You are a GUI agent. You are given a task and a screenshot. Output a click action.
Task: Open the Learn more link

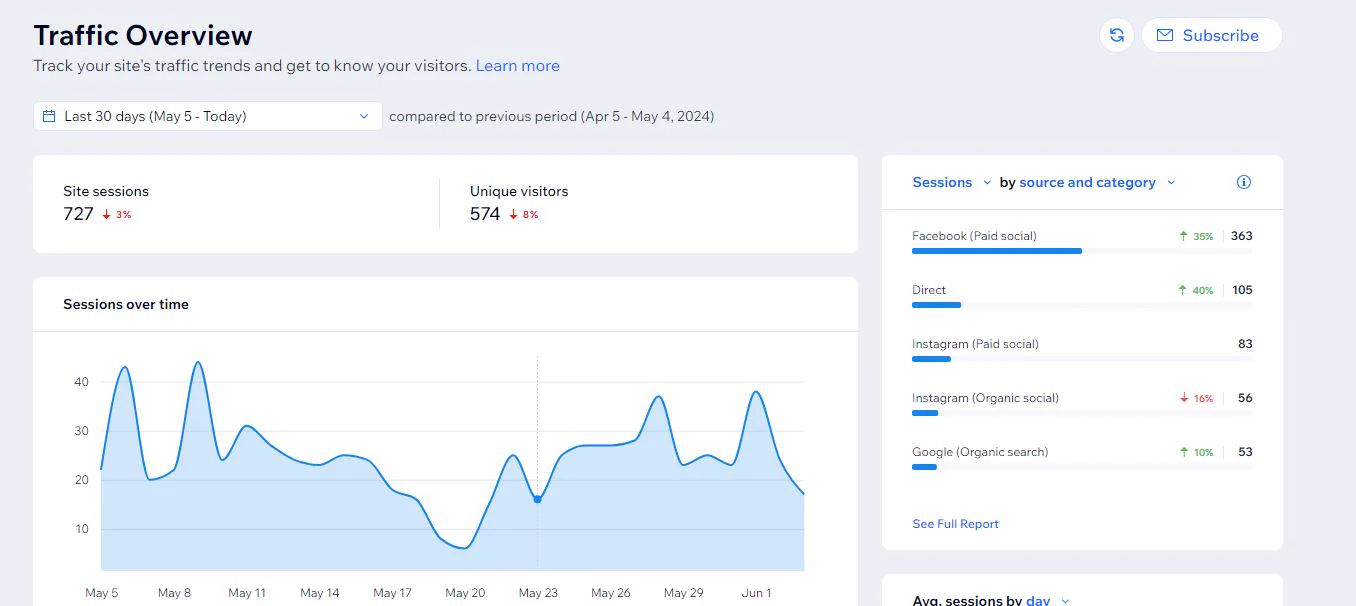(x=517, y=66)
